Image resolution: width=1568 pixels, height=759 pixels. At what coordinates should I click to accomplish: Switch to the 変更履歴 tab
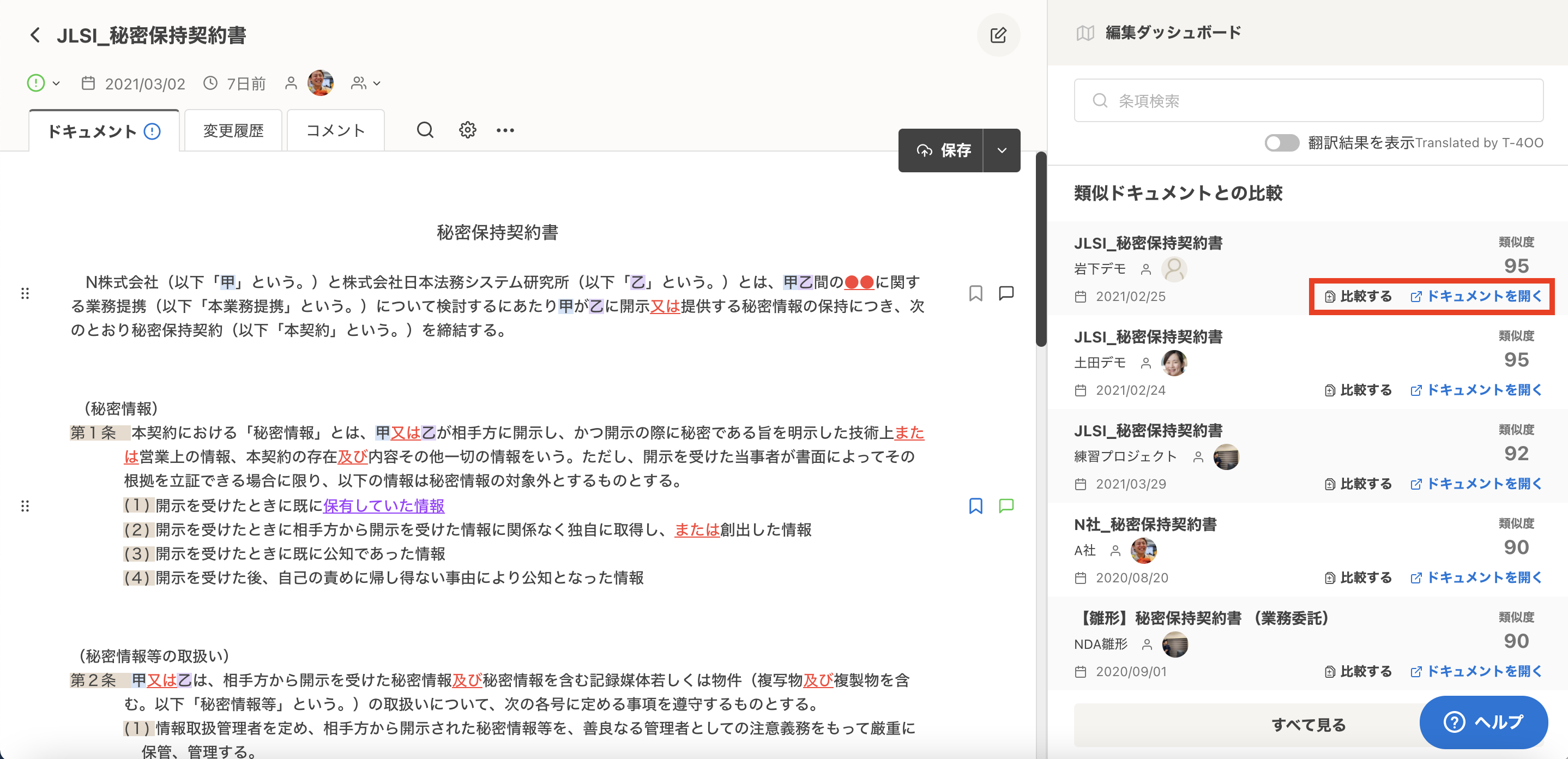click(x=233, y=131)
